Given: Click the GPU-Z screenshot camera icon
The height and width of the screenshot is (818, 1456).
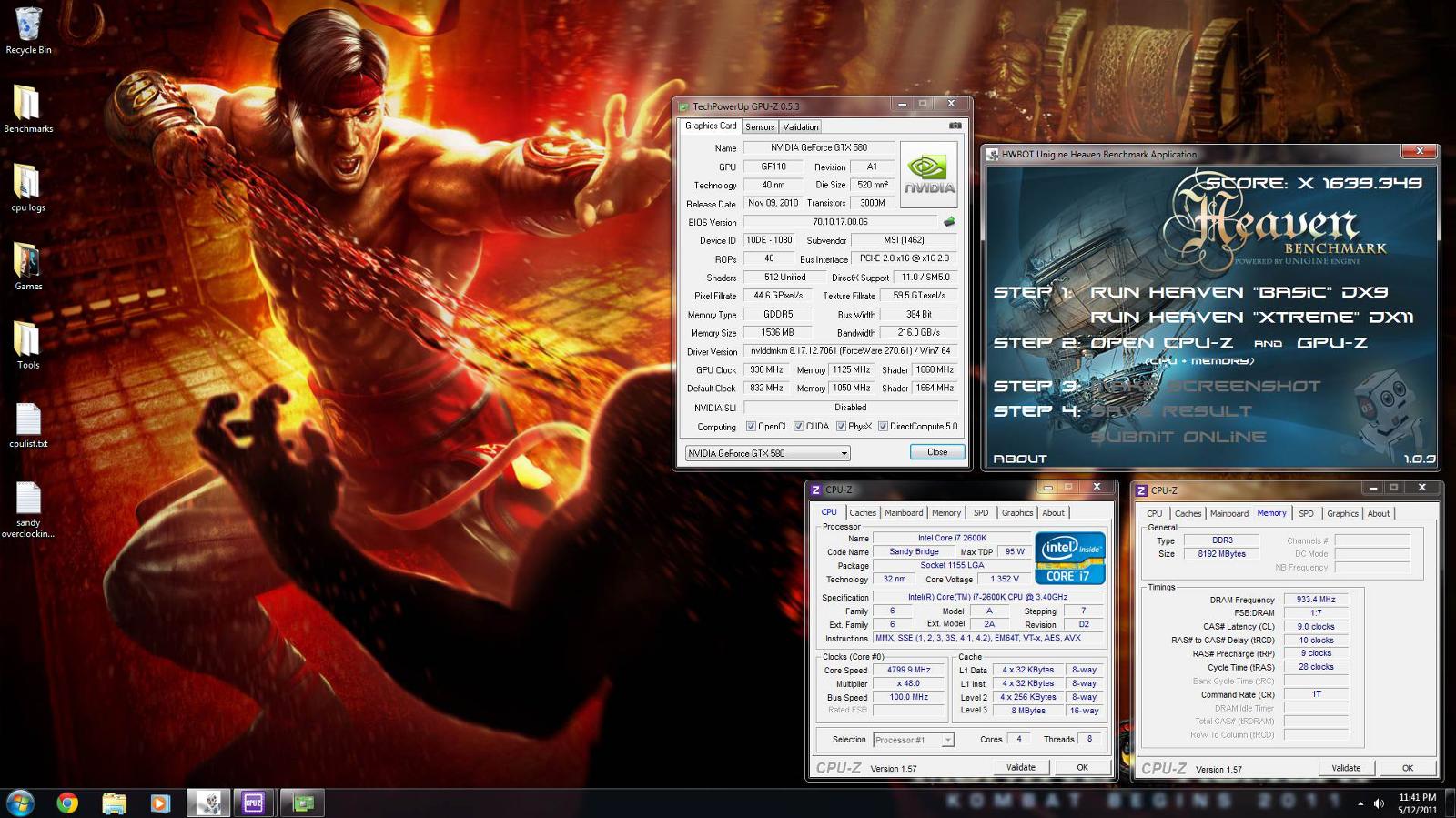Looking at the screenshot, I should 955,126.
